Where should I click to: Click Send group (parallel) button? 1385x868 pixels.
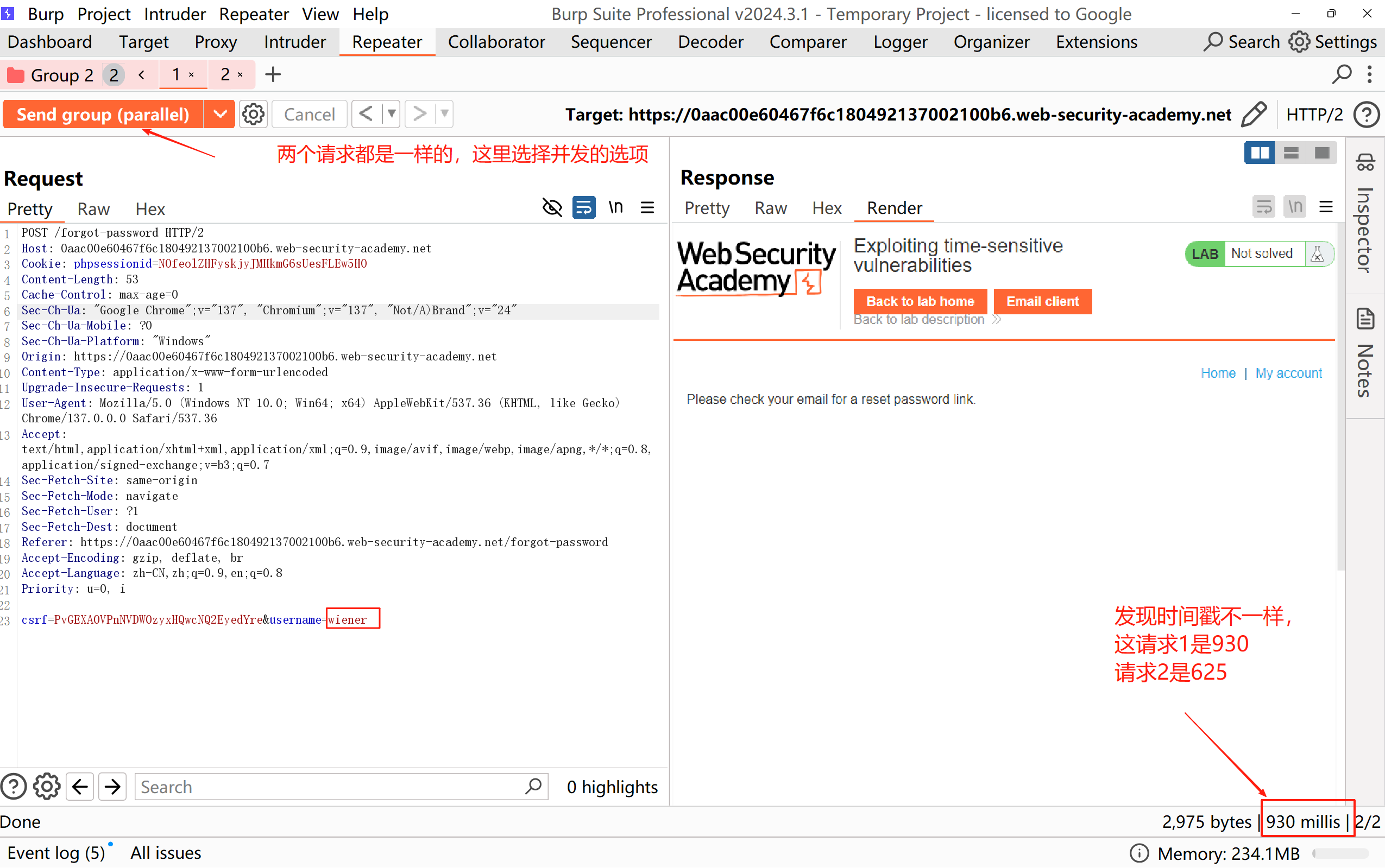103,114
